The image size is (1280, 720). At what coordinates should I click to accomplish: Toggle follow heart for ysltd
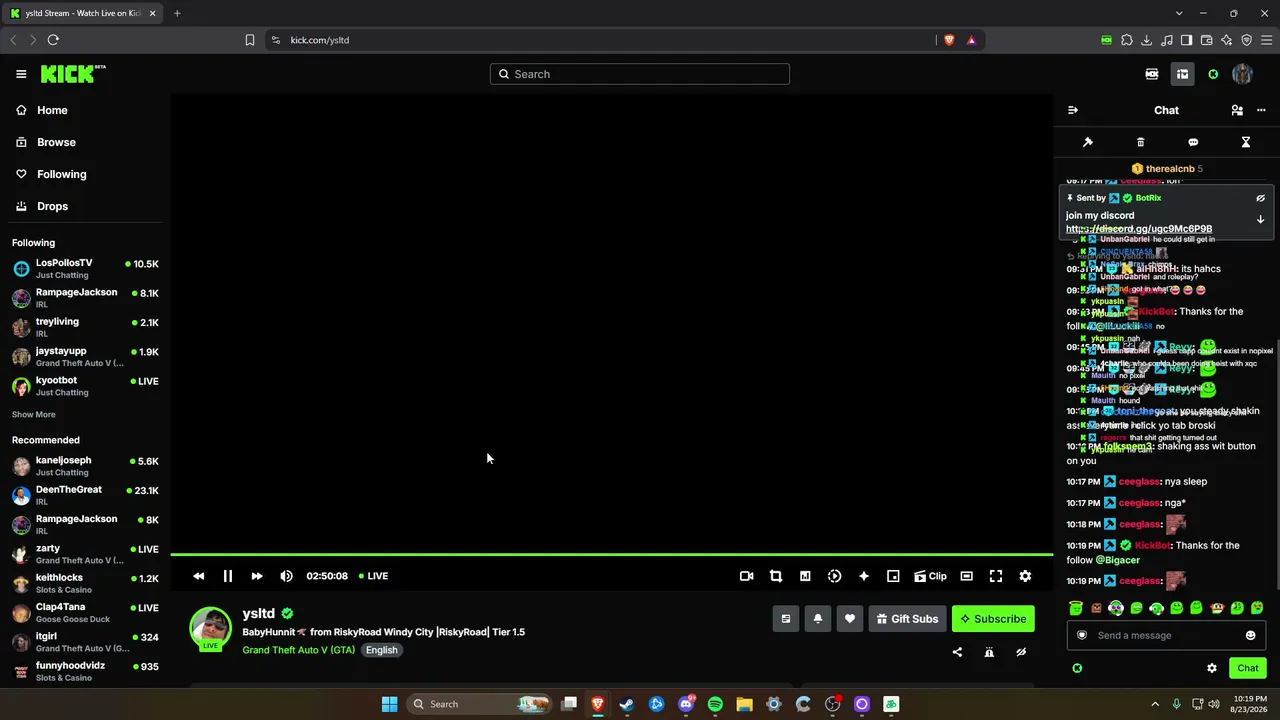[x=850, y=619]
